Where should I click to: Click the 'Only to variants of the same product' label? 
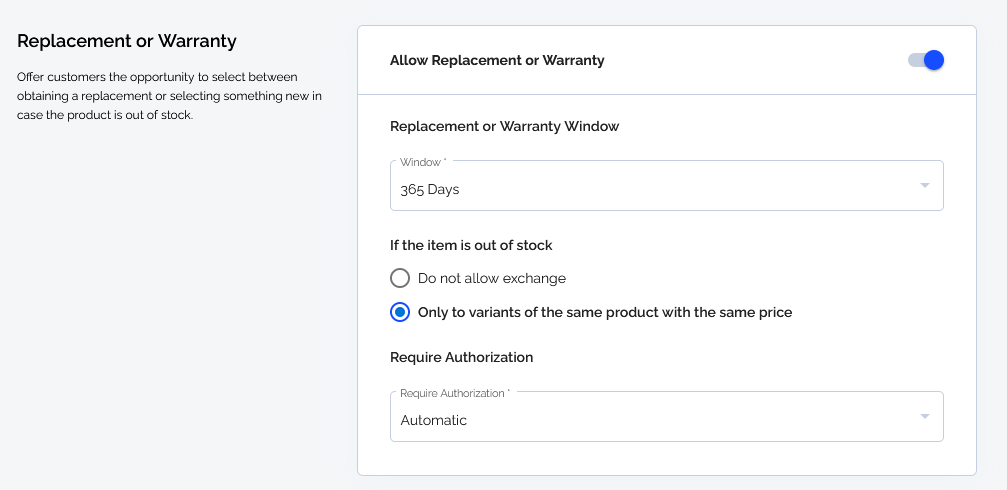point(605,312)
